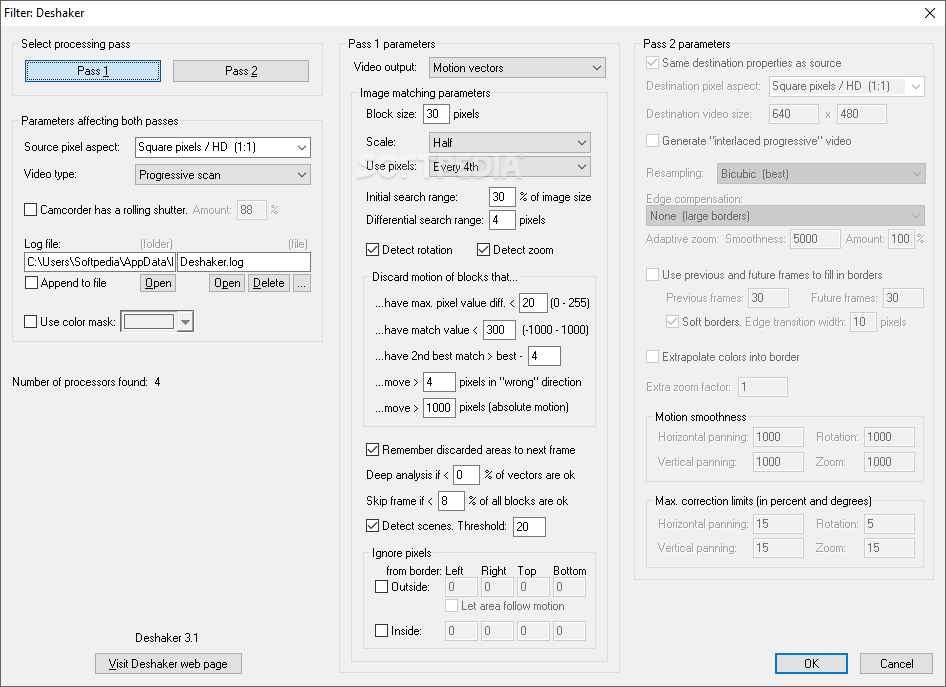Enable Camcorder has a rolling shutter
This screenshot has height=687, width=946.
(30, 210)
